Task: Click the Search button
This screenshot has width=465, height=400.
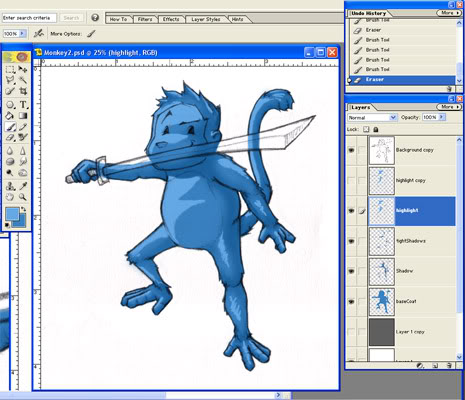Action: pyautogui.click(x=71, y=18)
